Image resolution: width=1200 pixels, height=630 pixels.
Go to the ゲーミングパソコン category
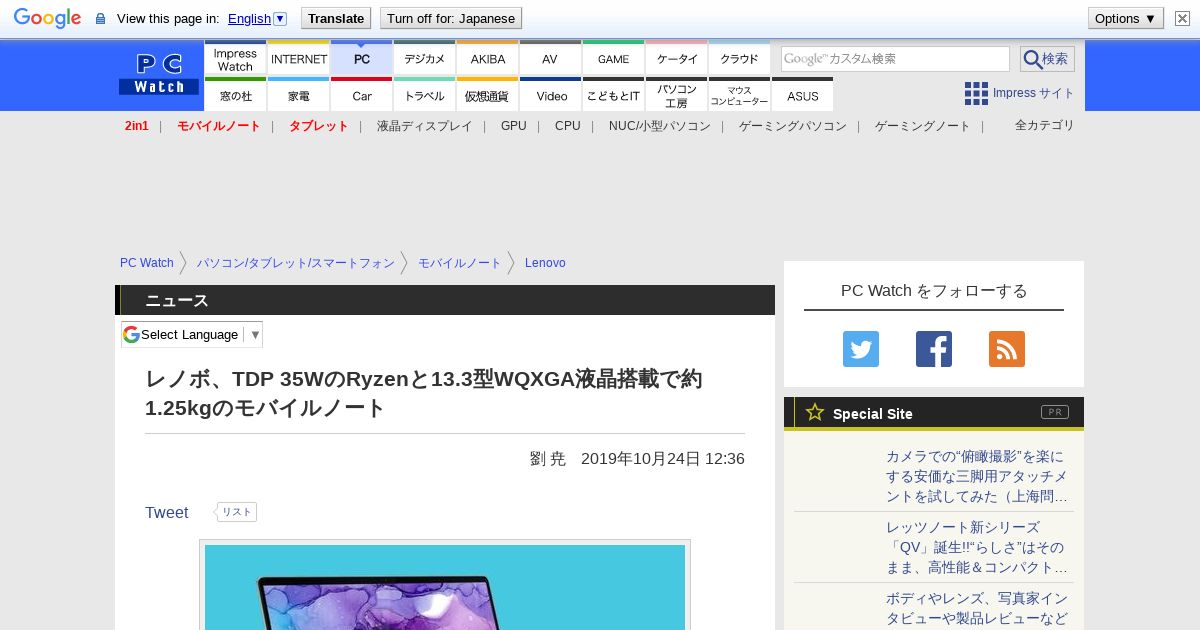792,126
